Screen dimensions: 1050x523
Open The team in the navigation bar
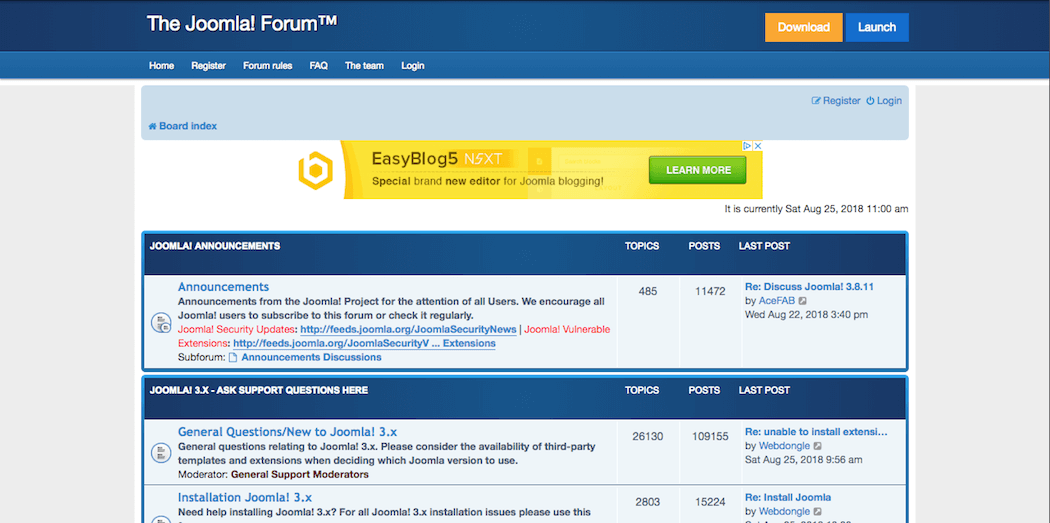coord(364,66)
